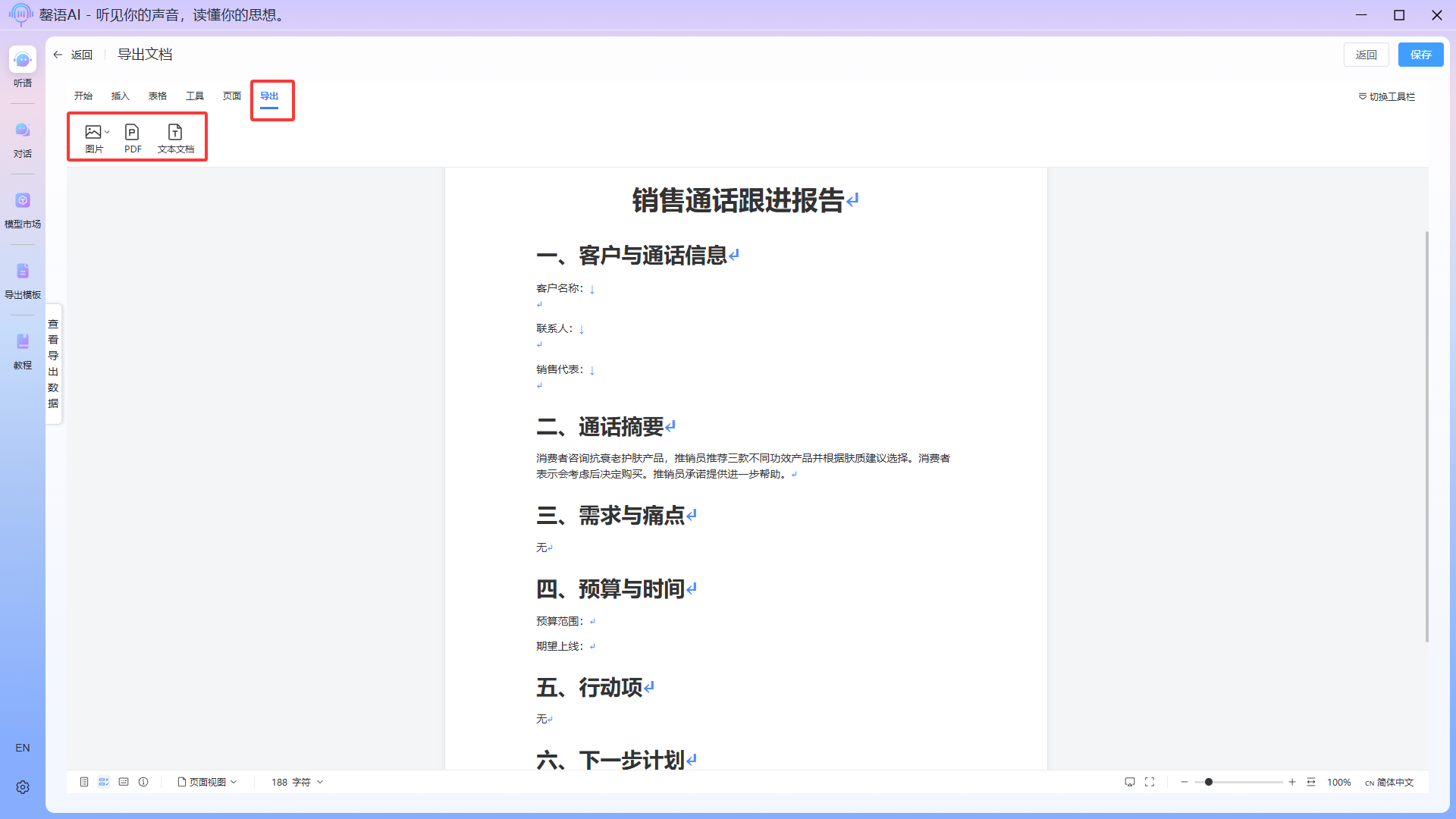Click the 四、预算与时间 heading
Image resolution: width=1456 pixels, height=819 pixels.
coord(610,589)
